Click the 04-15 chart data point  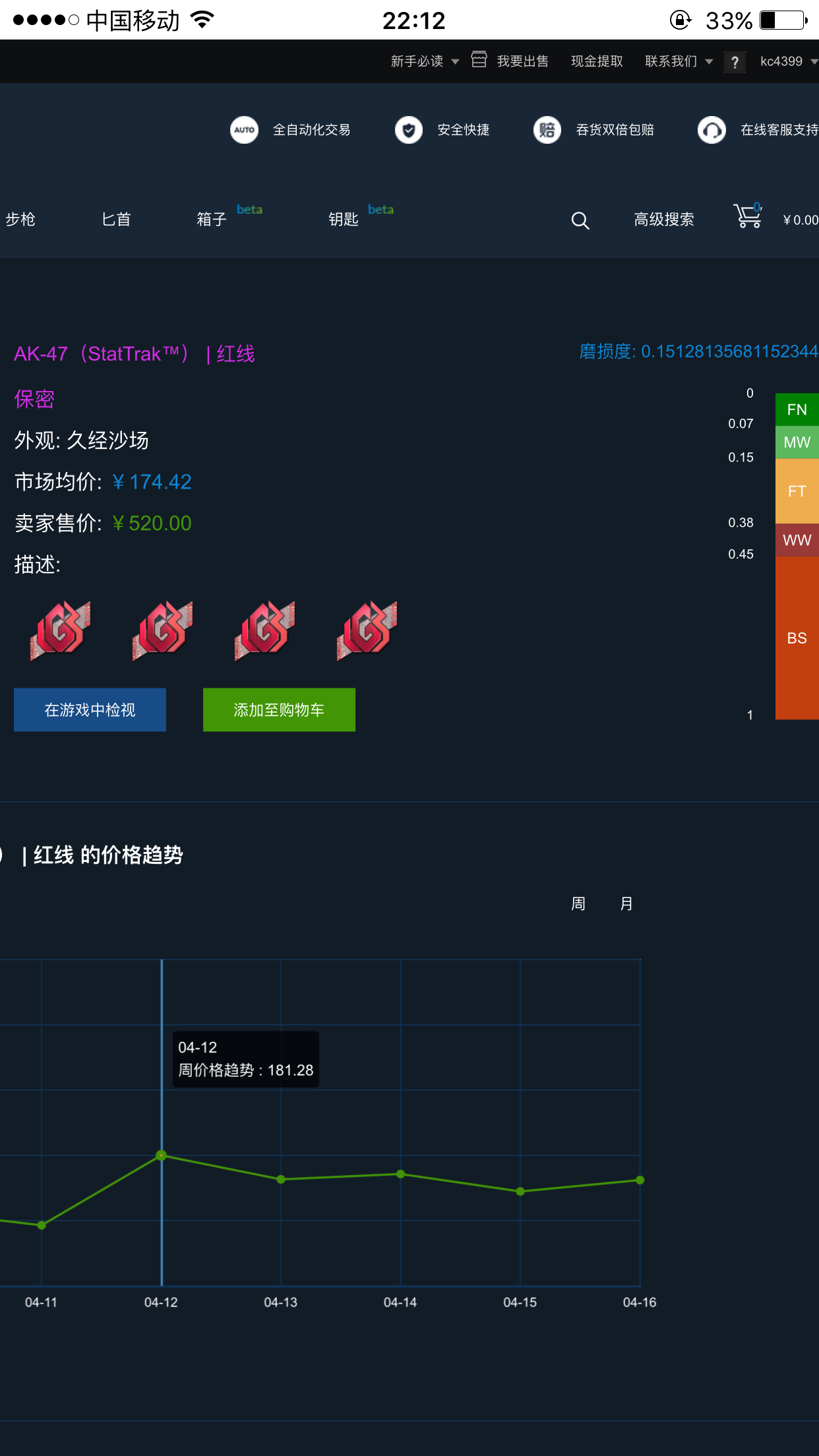(x=520, y=1191)
